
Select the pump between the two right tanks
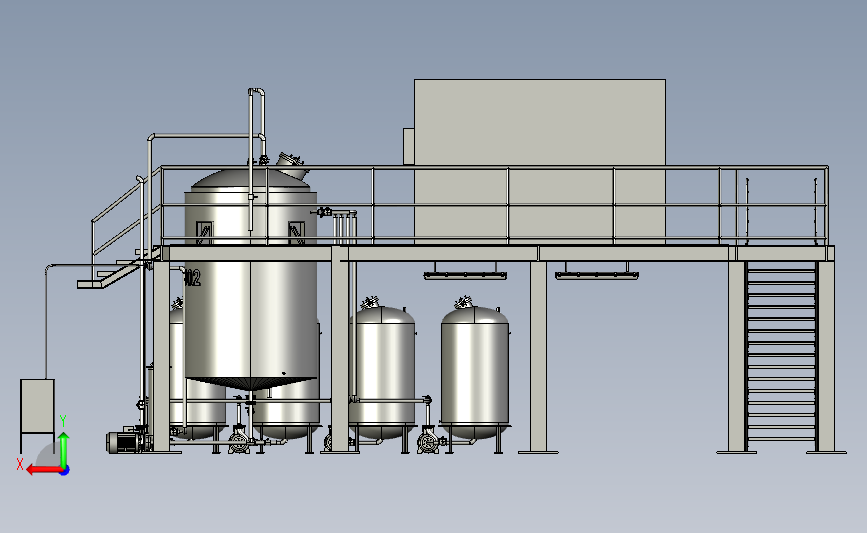428,440
